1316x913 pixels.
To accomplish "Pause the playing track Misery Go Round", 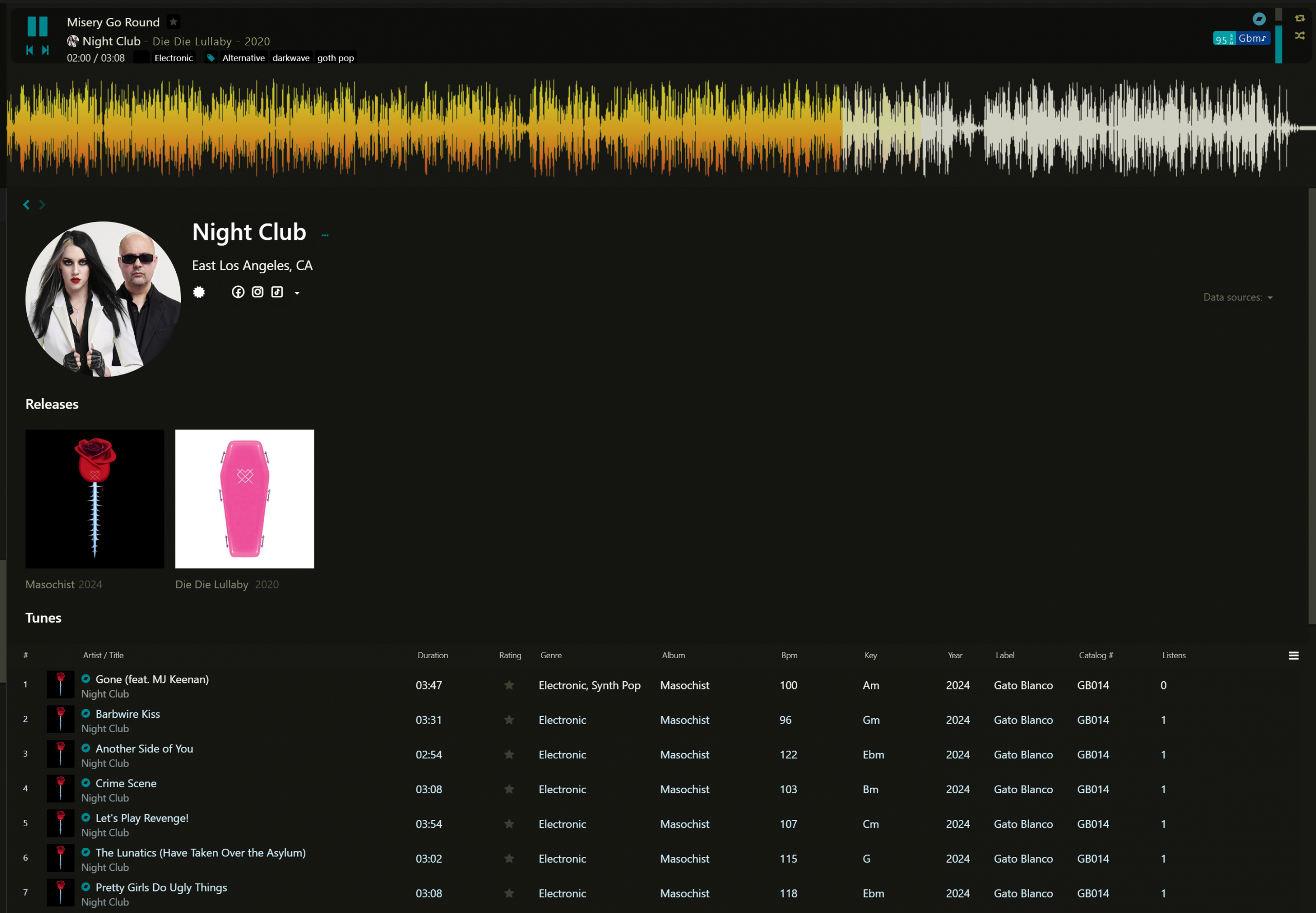I will (37, 26).
